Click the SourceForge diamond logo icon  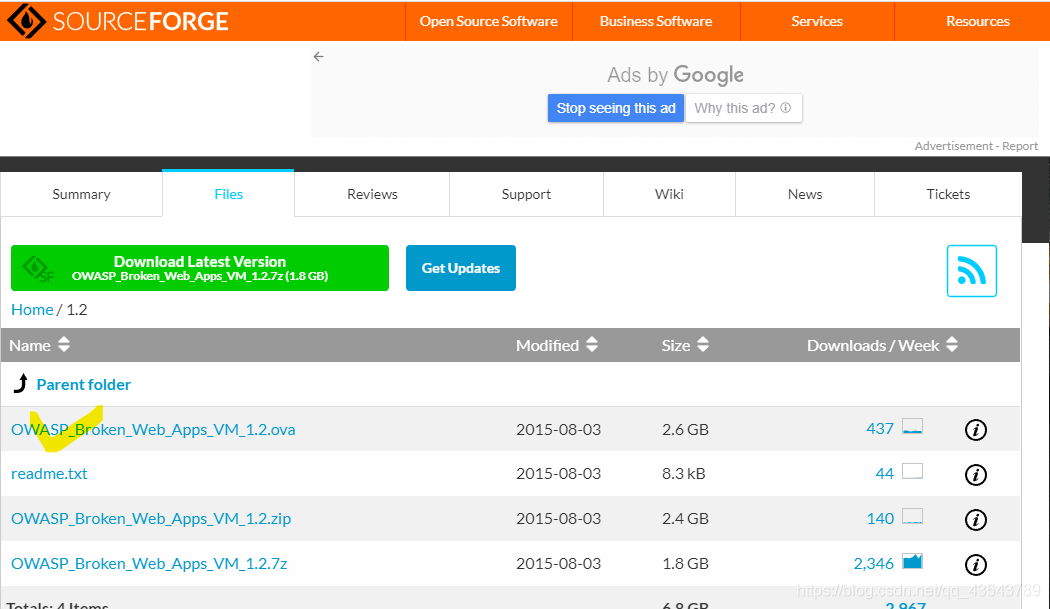(26, 21)
